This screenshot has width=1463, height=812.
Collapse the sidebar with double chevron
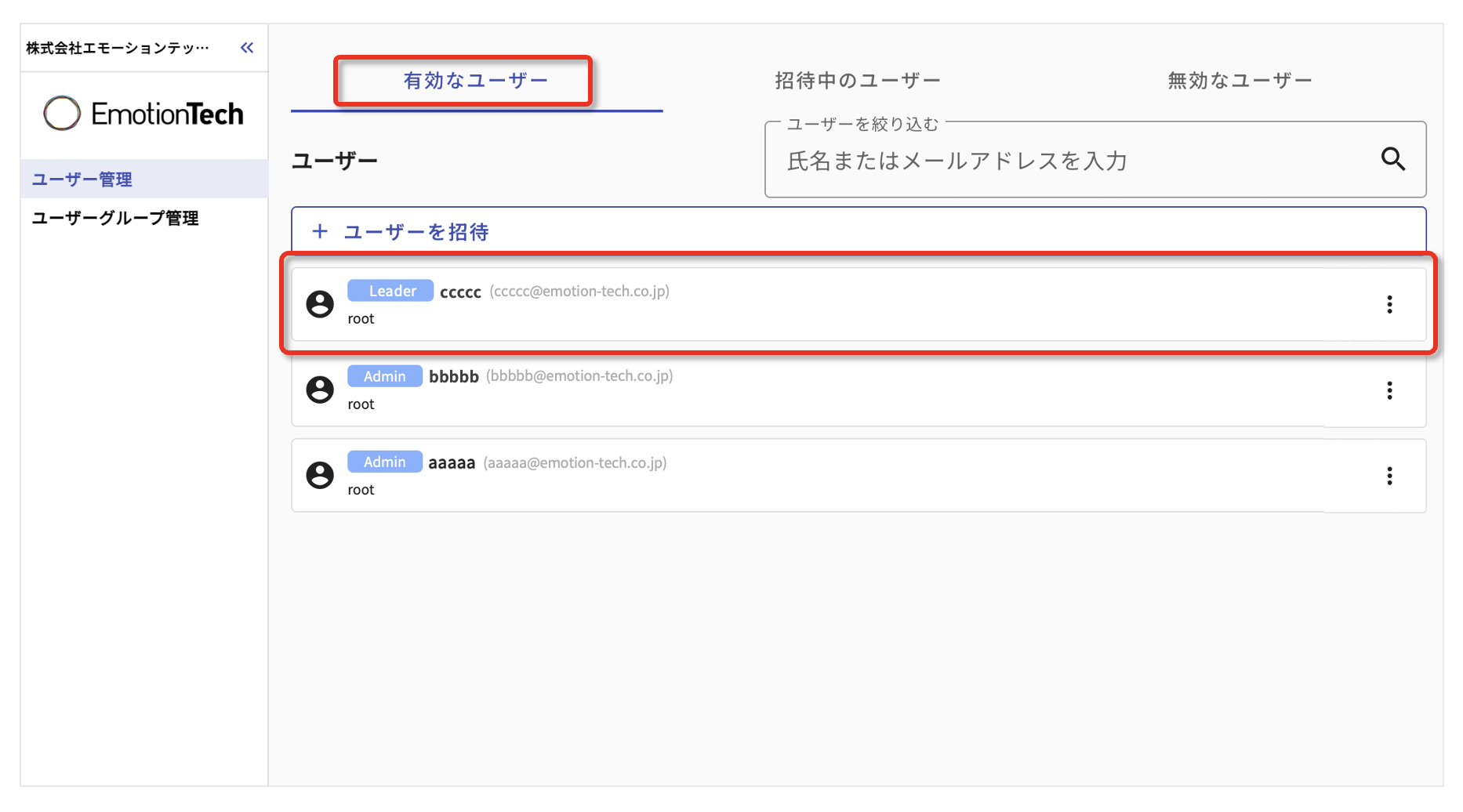pyautogui.click(x=247, y=48)
